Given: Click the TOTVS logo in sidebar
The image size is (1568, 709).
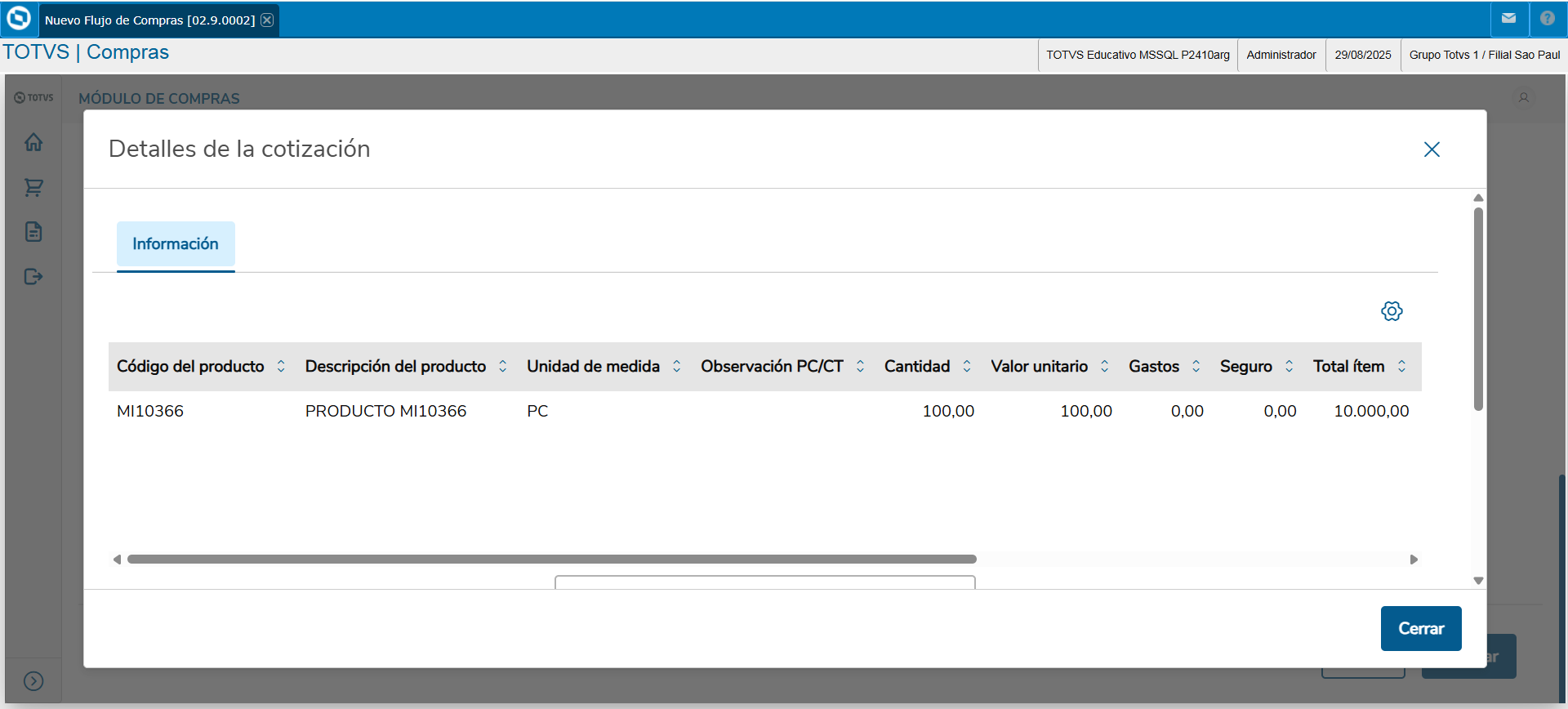Looking at the screenshot, I should [33, 97].
